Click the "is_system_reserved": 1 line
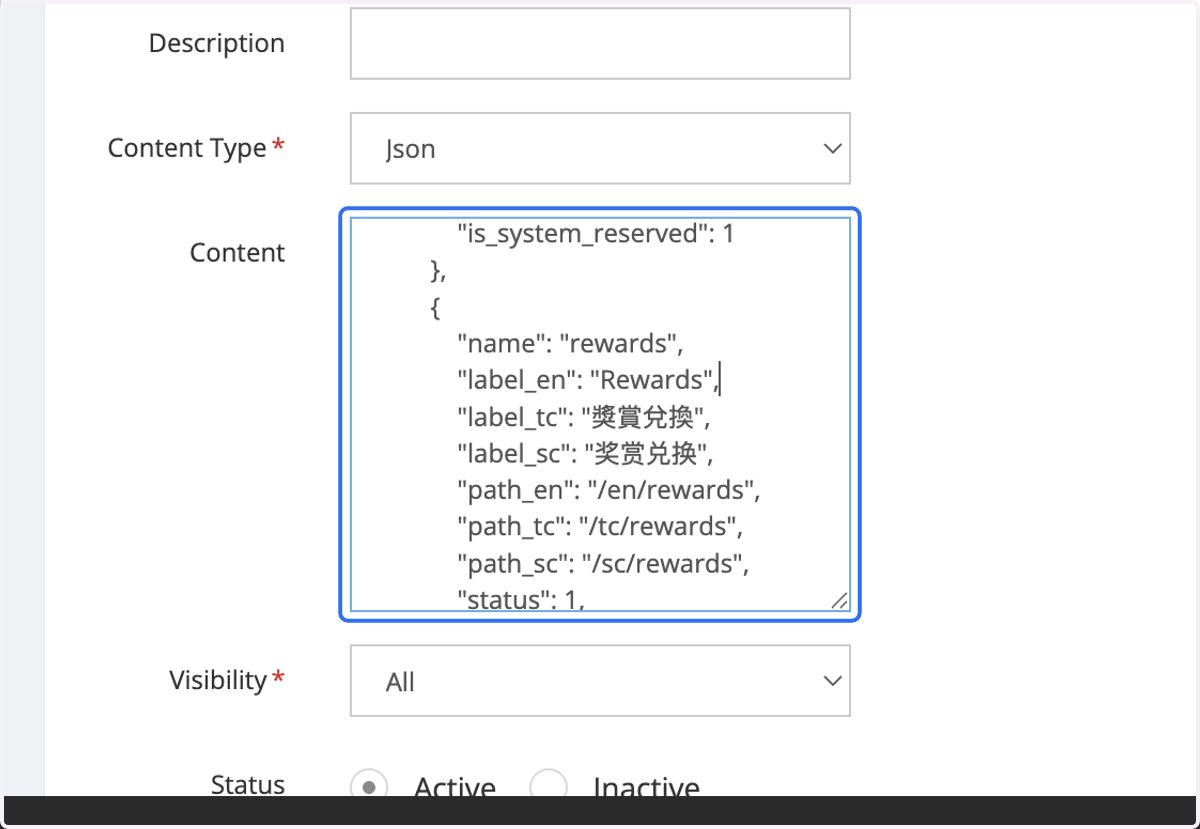Screen dimensions: 1200x829 (596, 234)
